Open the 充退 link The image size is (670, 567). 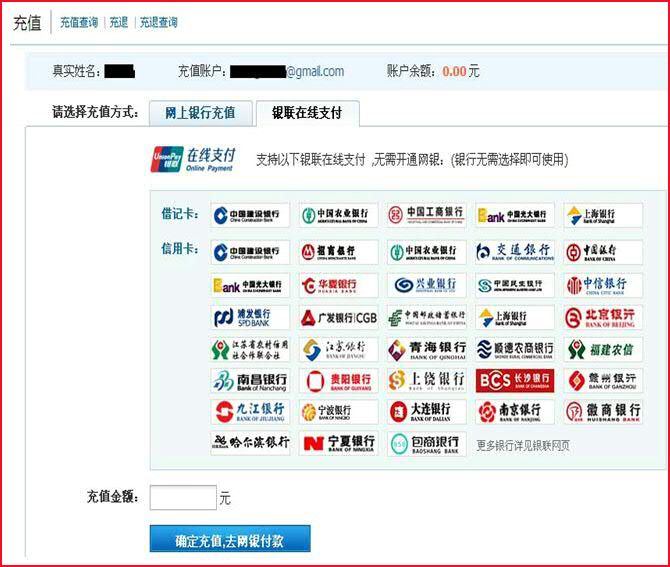pos(119,23)
